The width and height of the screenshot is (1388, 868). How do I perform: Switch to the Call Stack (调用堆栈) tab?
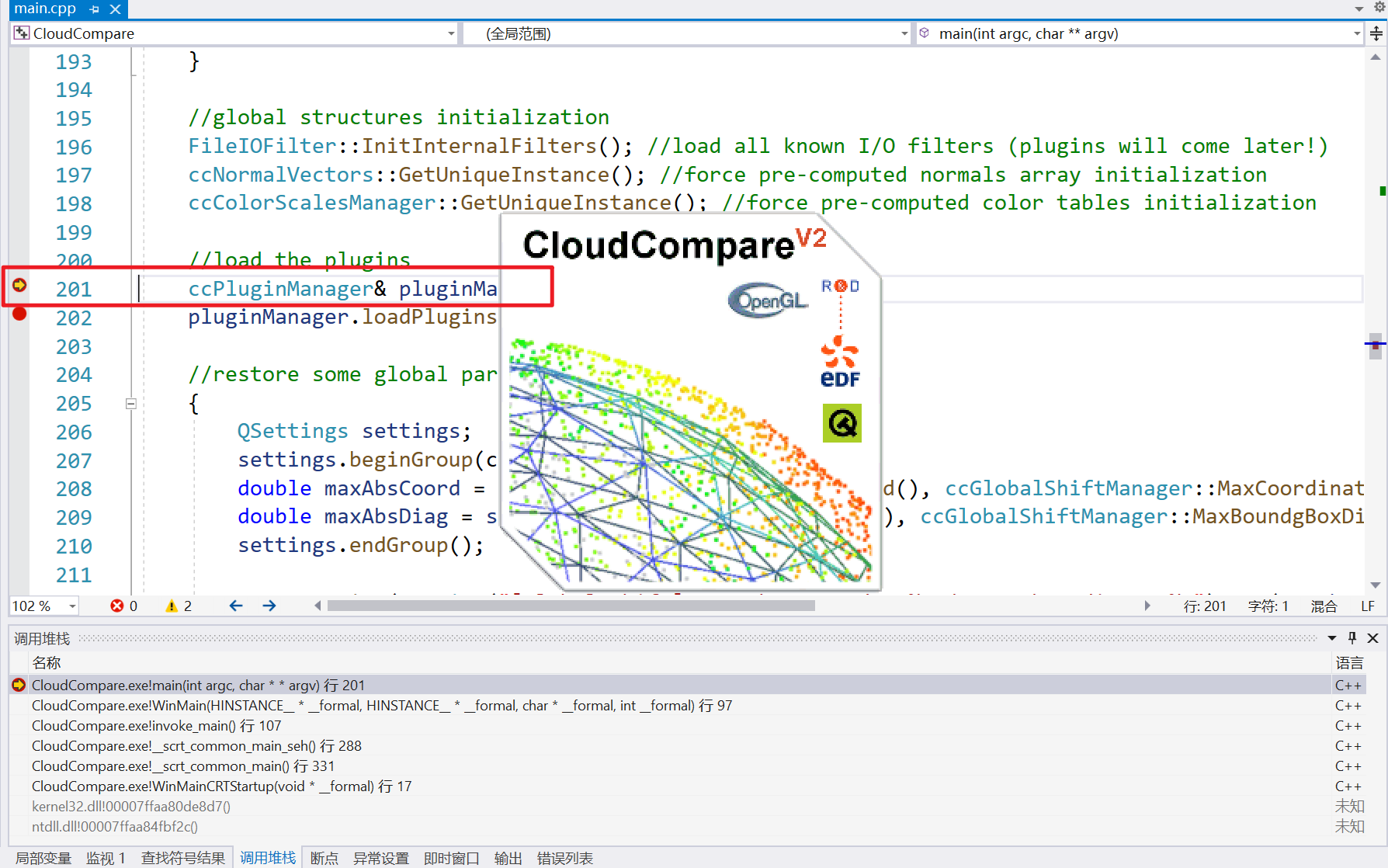tap(268, 858)
